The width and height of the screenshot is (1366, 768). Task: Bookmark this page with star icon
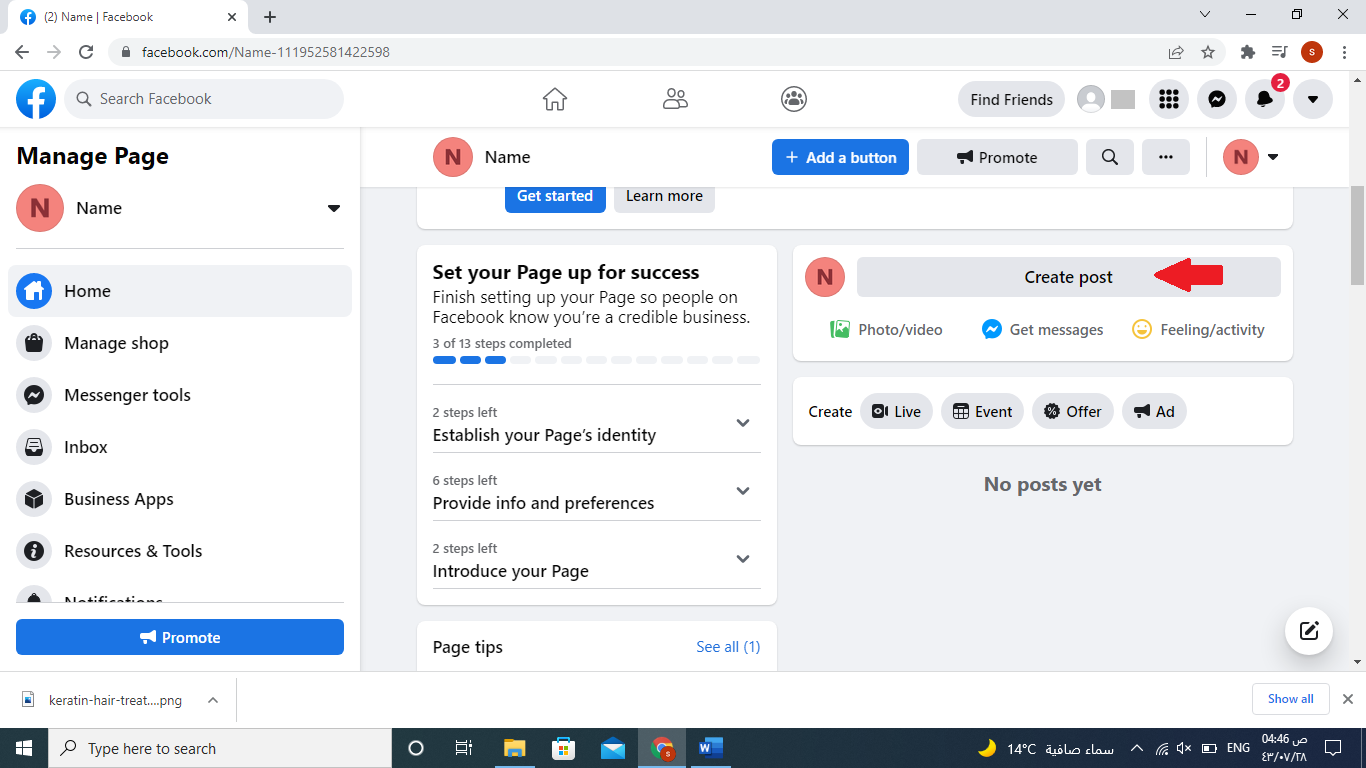[1207, 52]
